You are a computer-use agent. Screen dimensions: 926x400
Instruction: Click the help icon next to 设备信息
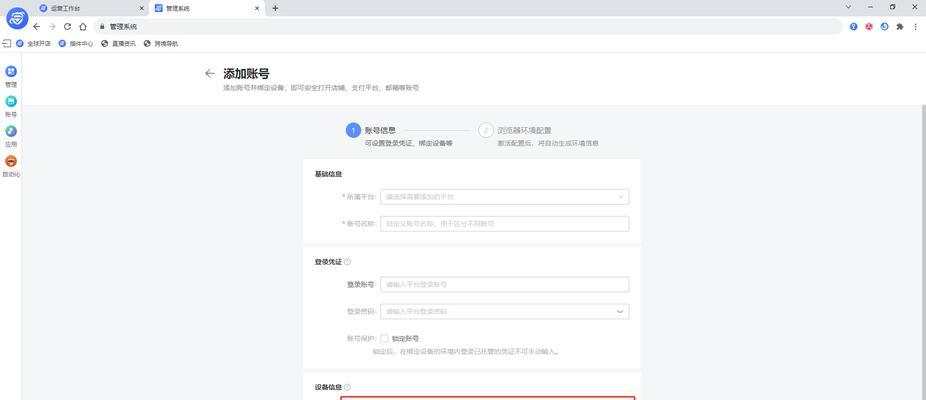coord(347,387)
